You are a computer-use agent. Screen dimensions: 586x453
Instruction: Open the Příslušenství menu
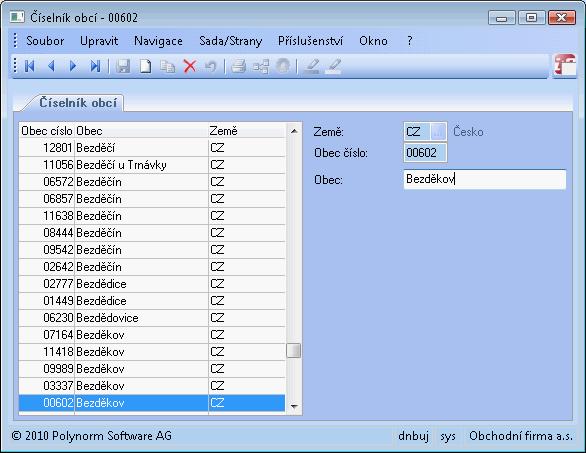click(310, 41)
